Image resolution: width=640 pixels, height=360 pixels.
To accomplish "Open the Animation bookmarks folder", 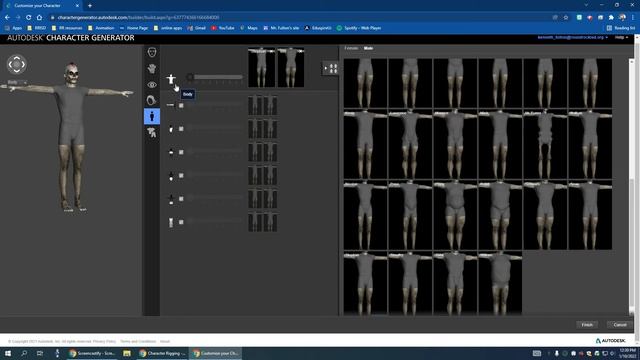I will (x=101, y=28).
